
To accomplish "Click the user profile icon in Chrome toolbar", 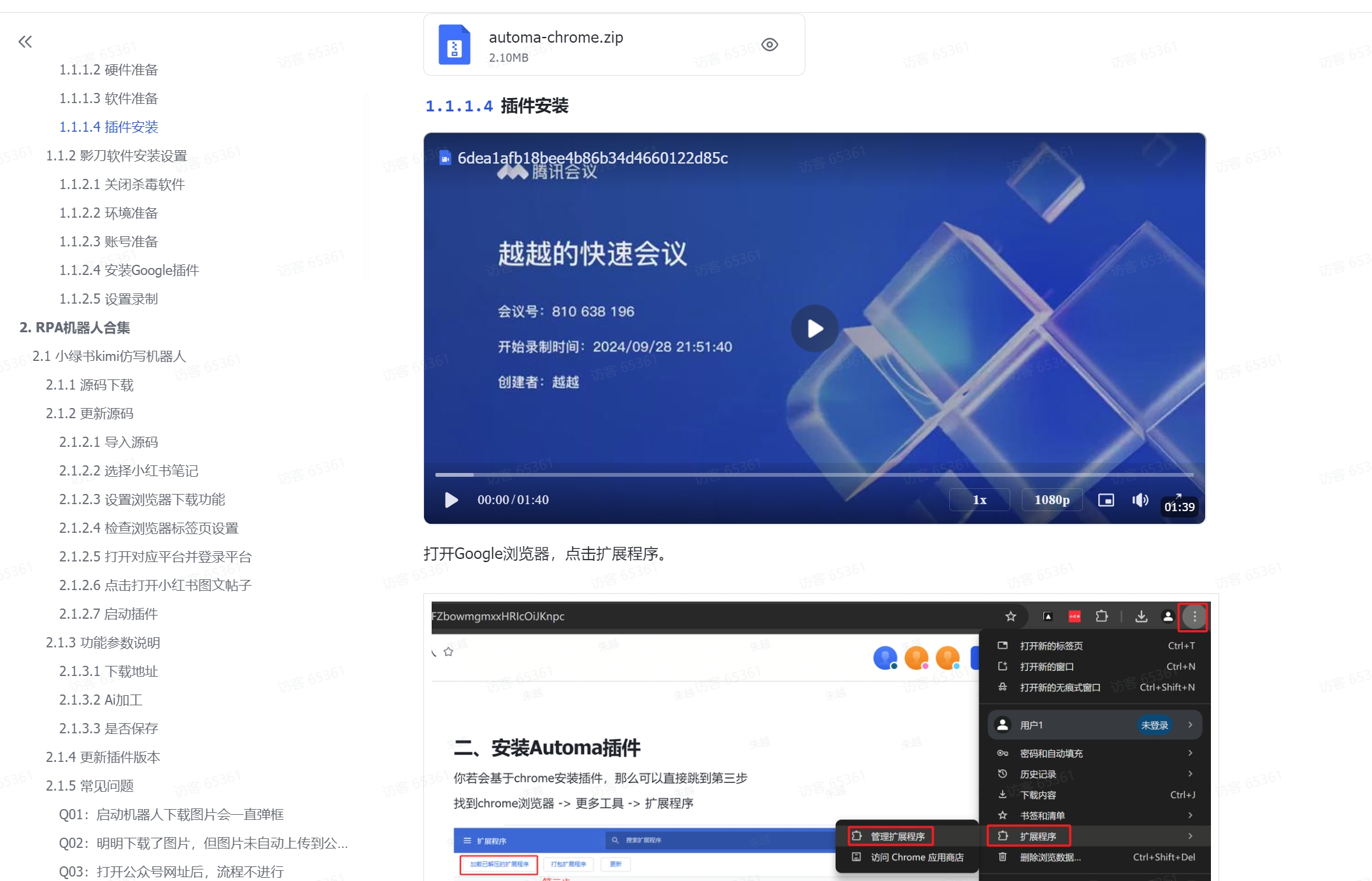I will (1168, 616).
